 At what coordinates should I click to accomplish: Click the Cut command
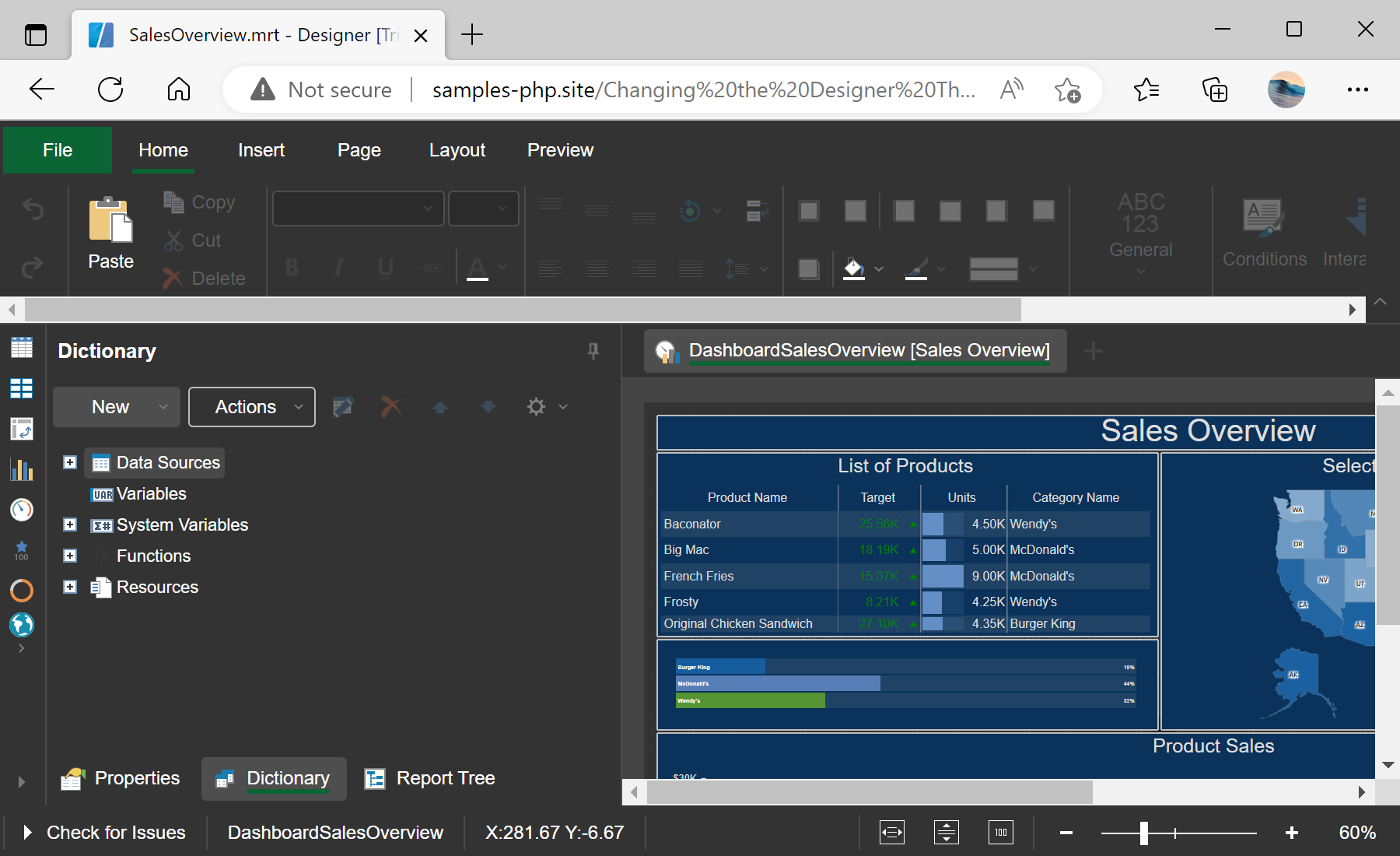coord(193,240)
